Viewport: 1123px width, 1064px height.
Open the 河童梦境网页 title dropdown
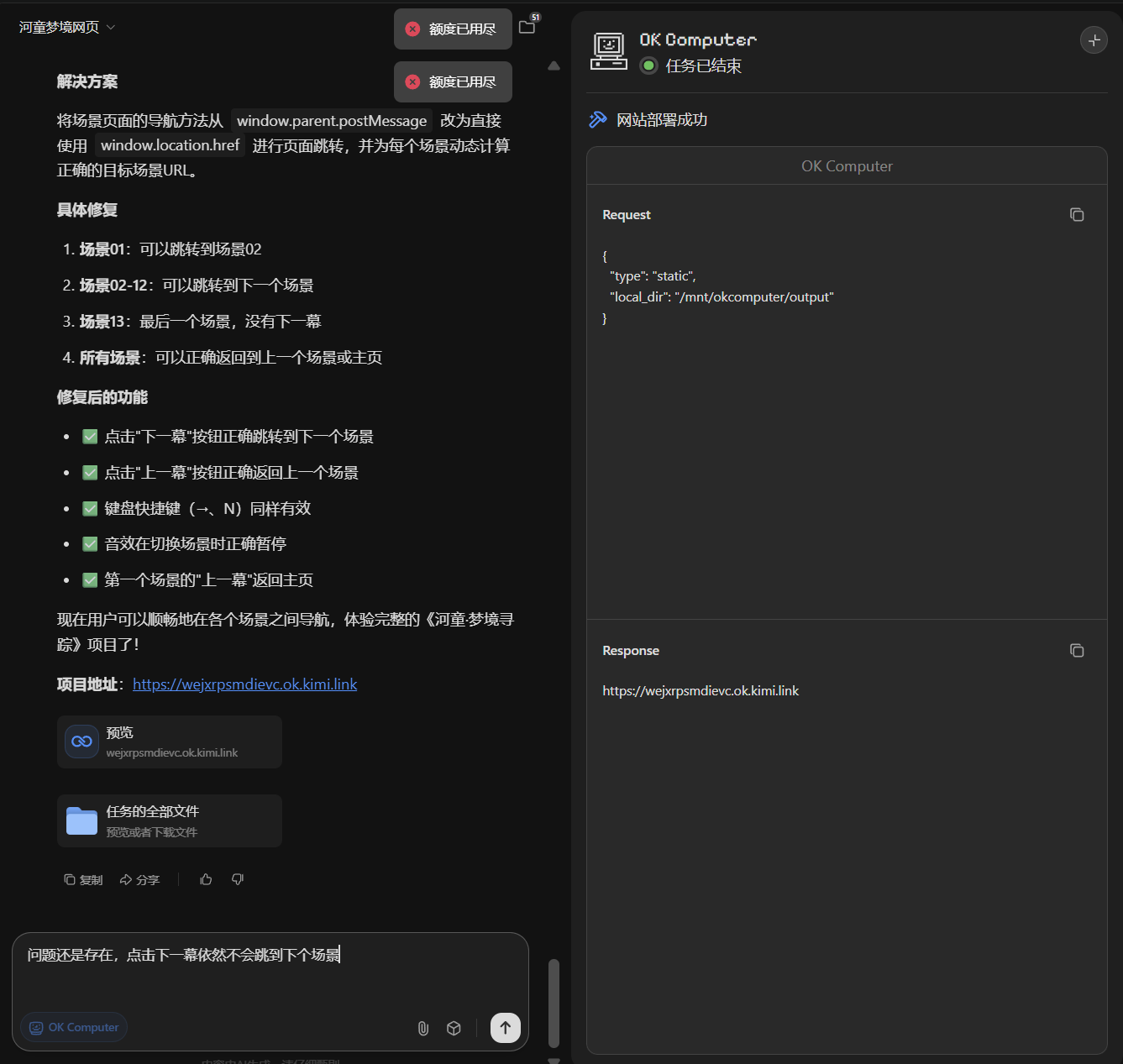point(67,28)
